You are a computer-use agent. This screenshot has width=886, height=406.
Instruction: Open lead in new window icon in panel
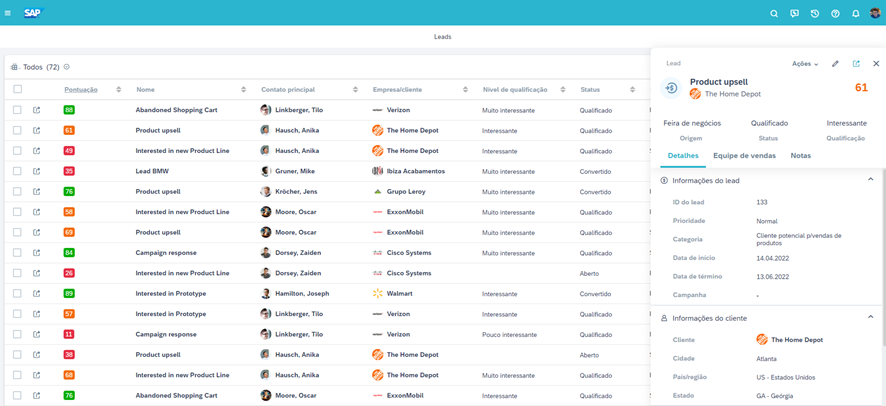click(856, 64)
